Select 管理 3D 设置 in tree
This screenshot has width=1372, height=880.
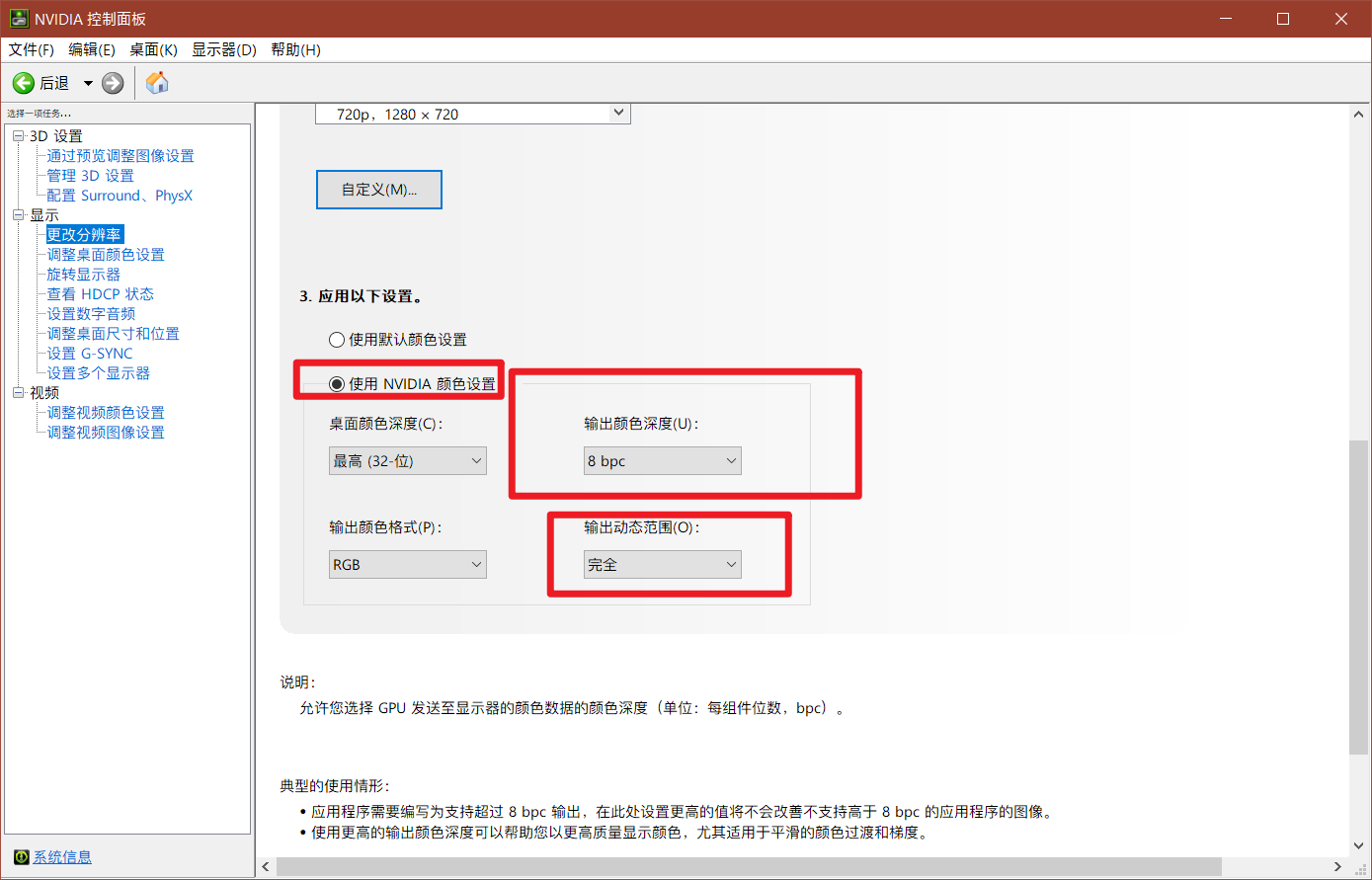[90, 176]
